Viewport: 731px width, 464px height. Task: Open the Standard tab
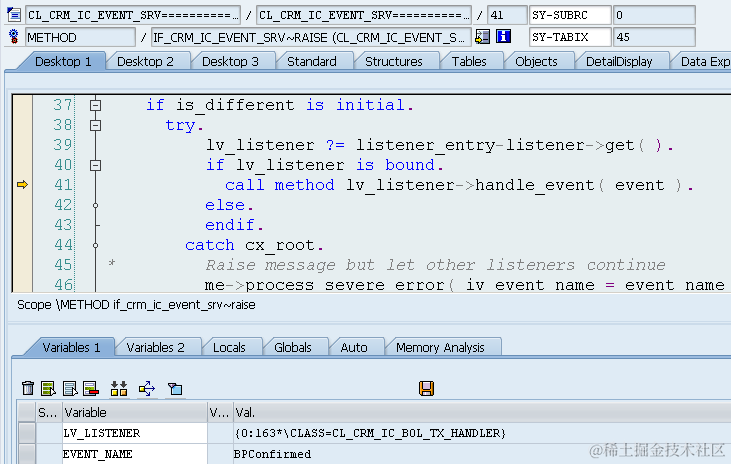pyautogui.click(x=311, y=62)
